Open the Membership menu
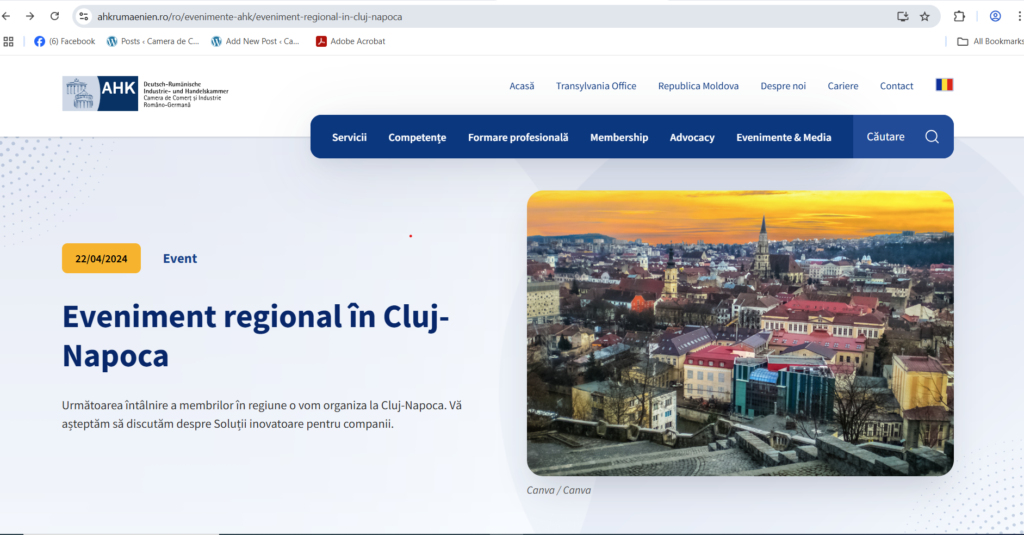1024x535 pixels. pos(619,137)
